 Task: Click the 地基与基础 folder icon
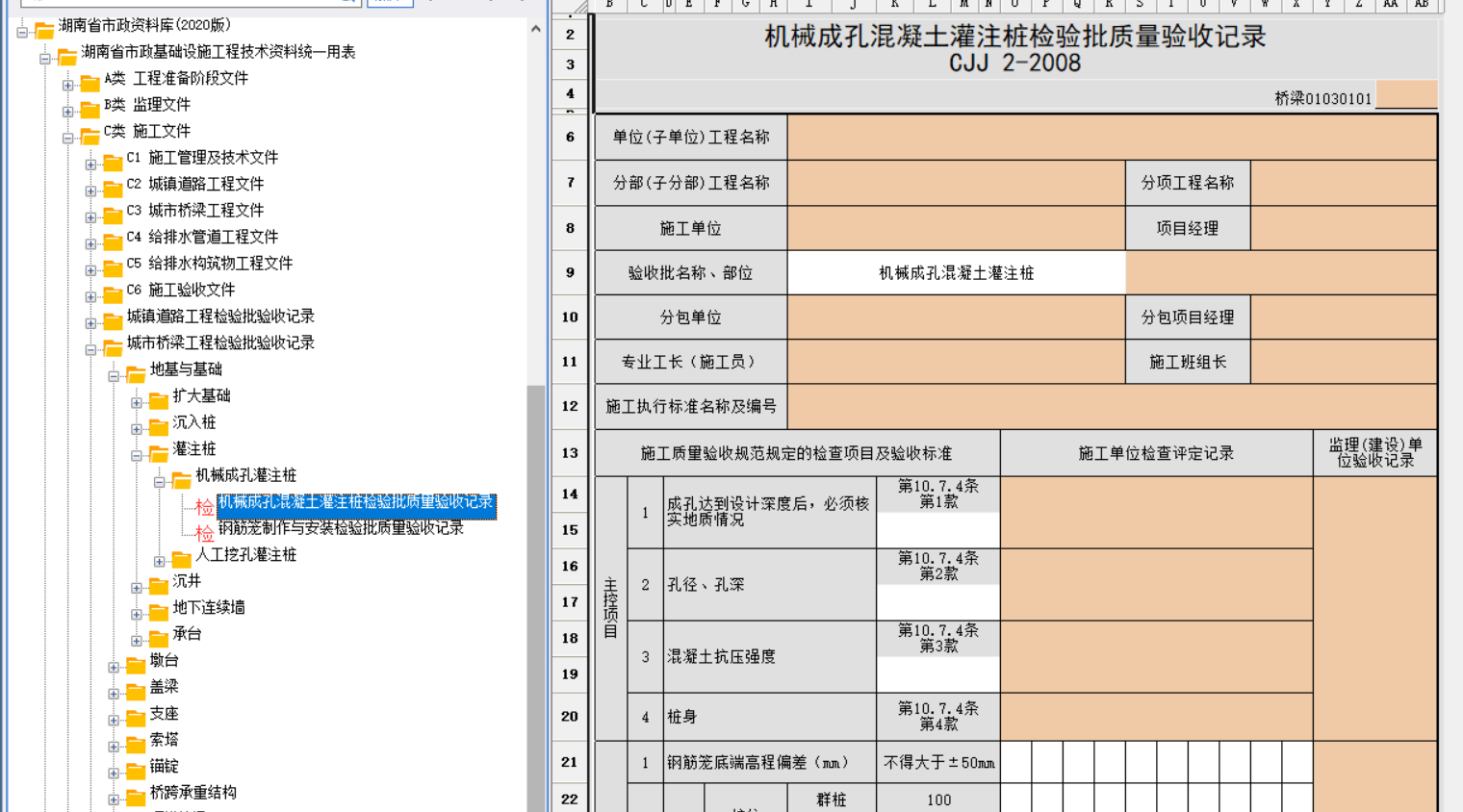(x=136, y=373)
